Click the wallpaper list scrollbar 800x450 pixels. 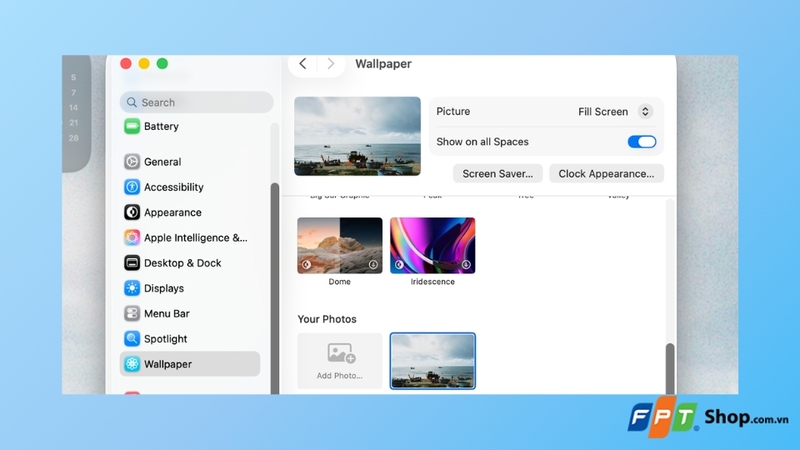pos(670,368)
